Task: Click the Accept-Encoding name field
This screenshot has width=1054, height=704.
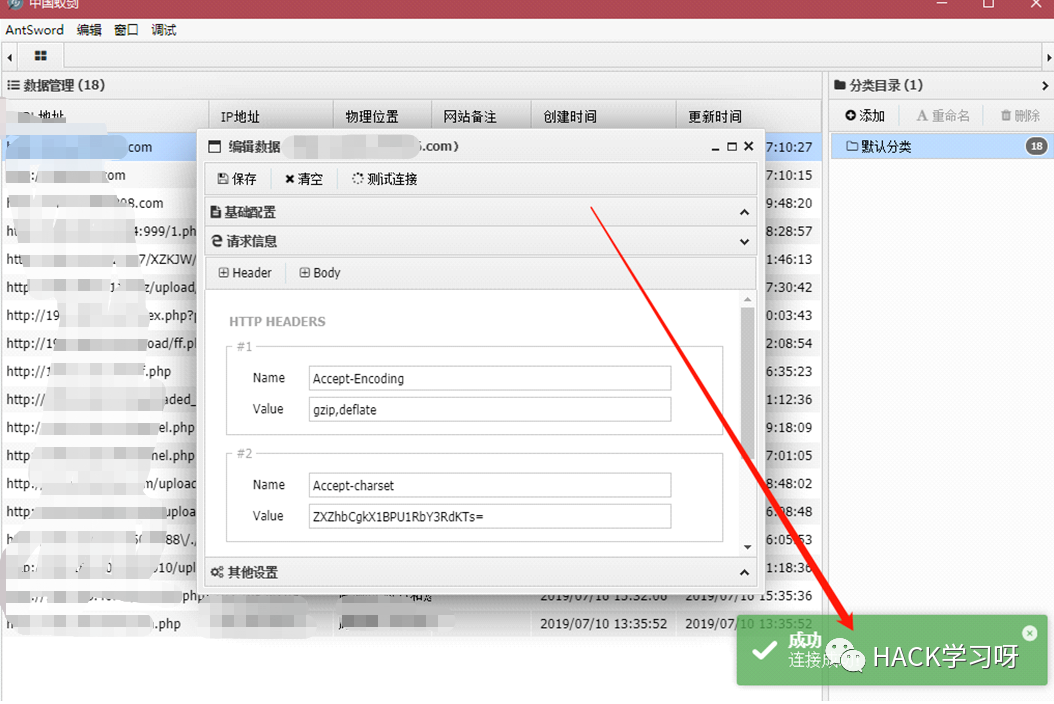Action: click(x=489, y=378)
